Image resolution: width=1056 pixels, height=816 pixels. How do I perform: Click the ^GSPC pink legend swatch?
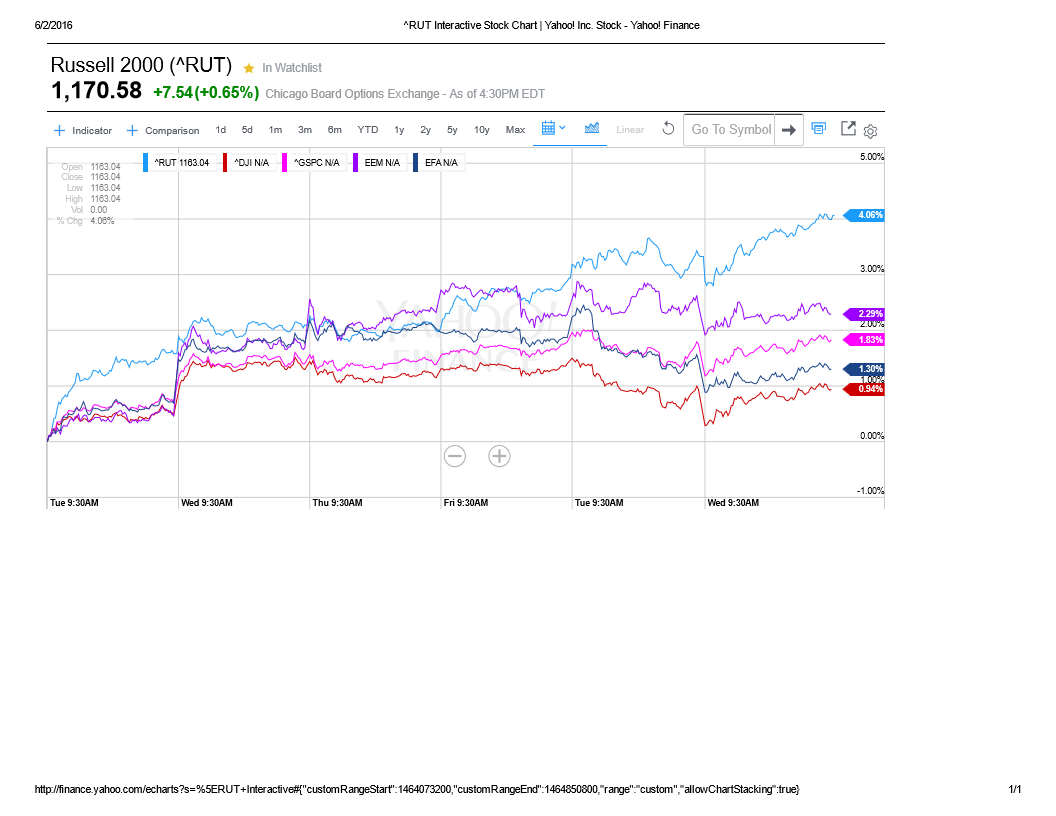[x=284, y=163]
